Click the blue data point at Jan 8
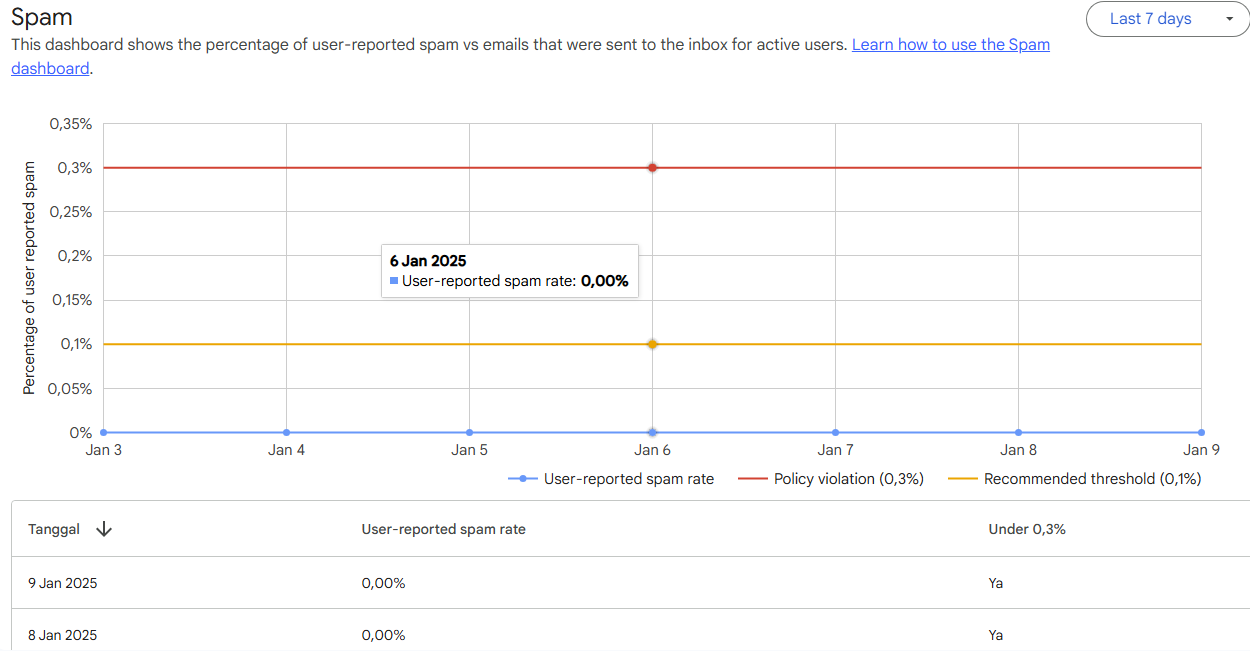The height and width of the screenshot is (651, 1250). (1018, 432)
